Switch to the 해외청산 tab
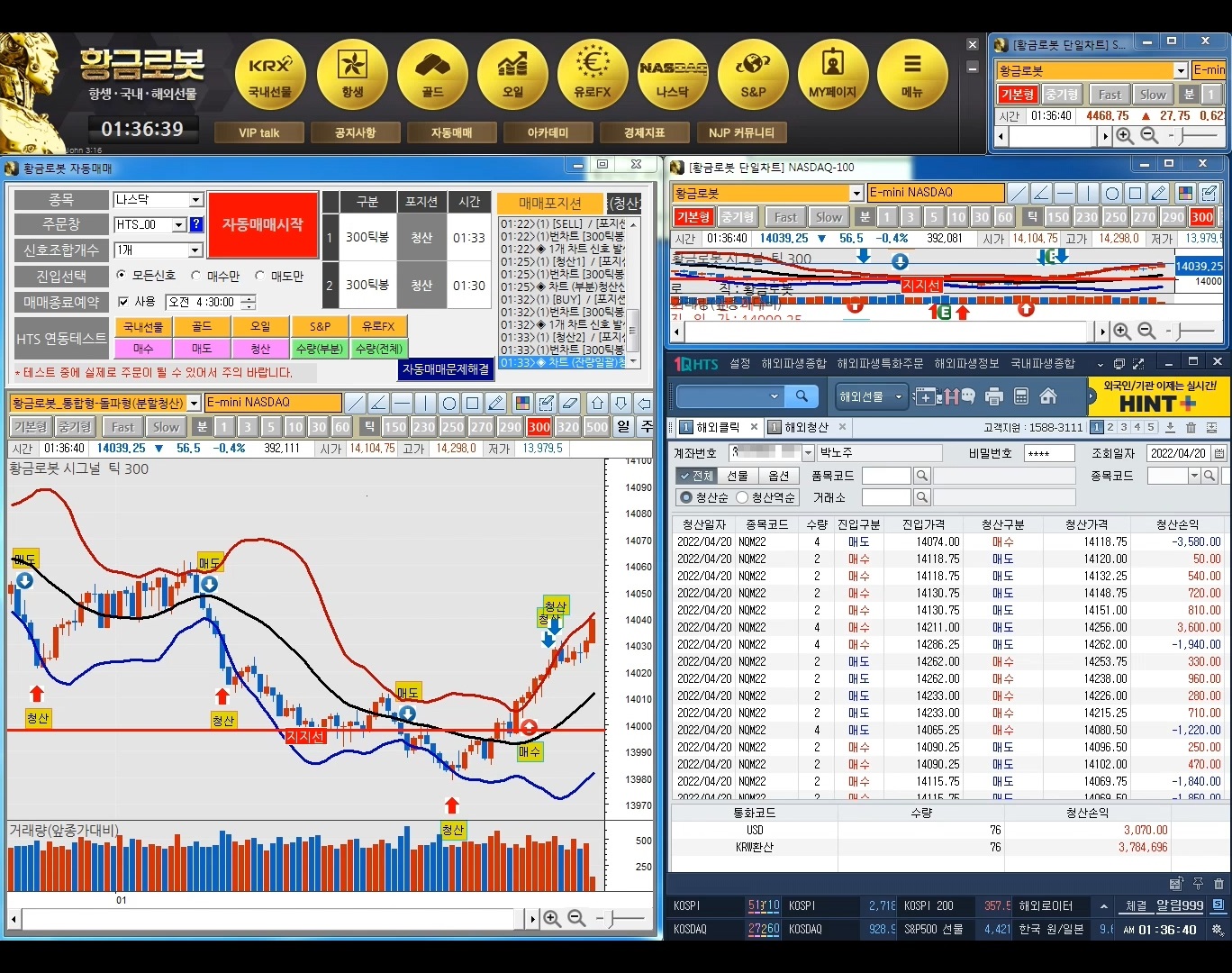The image size is (1232, 973). (x=806, y=427)
